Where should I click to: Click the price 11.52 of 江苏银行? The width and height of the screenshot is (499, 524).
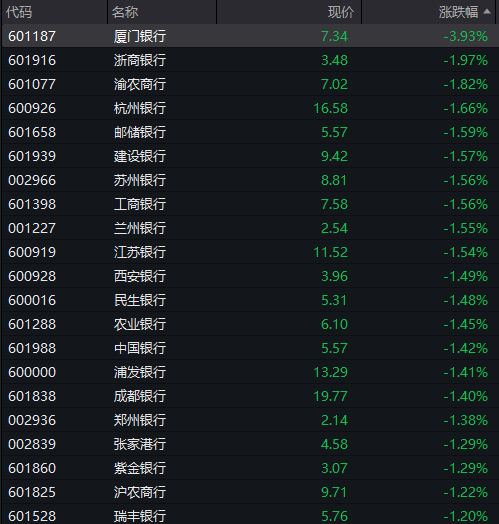[x=331, y=252]
